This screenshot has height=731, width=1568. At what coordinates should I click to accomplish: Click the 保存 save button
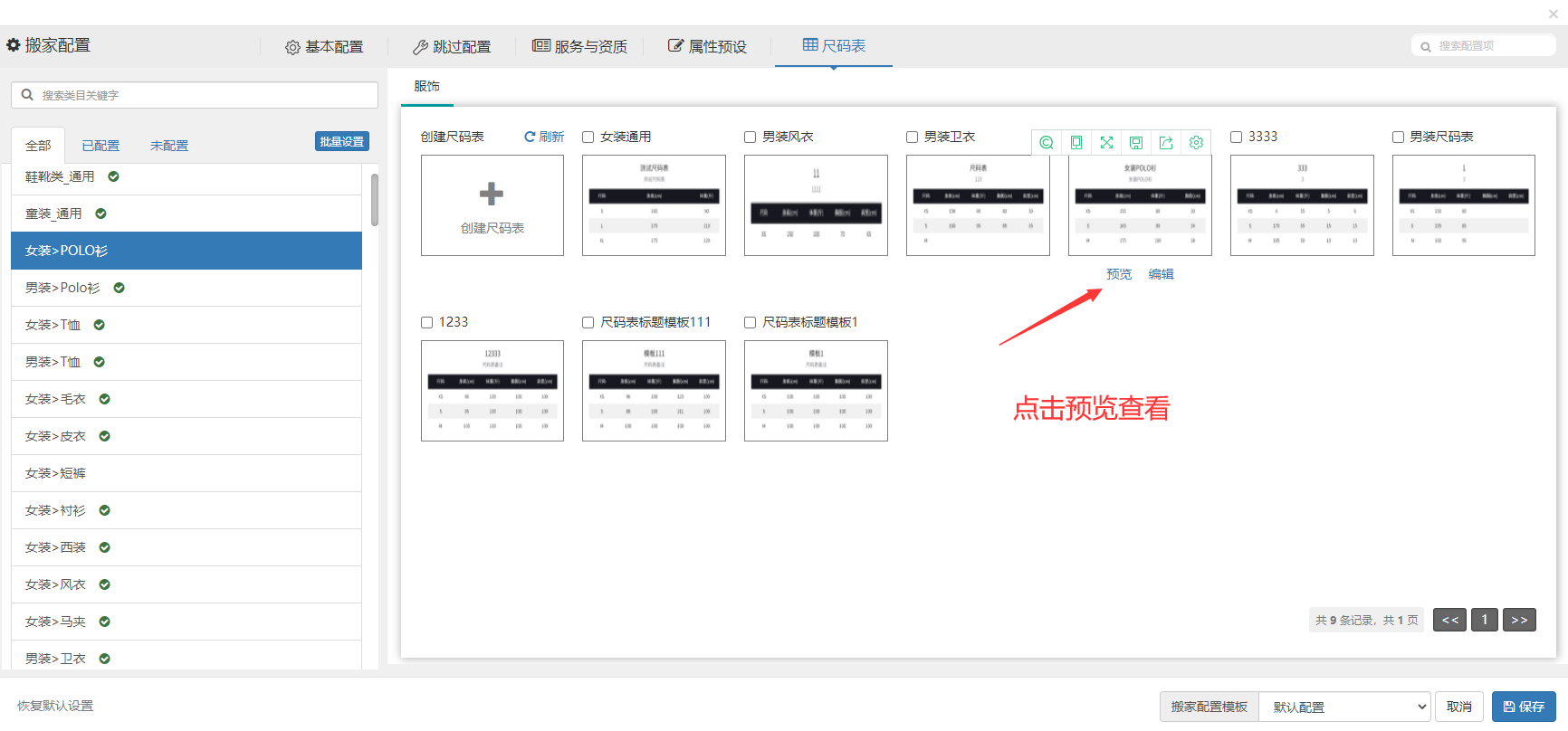click(1524, 707)
